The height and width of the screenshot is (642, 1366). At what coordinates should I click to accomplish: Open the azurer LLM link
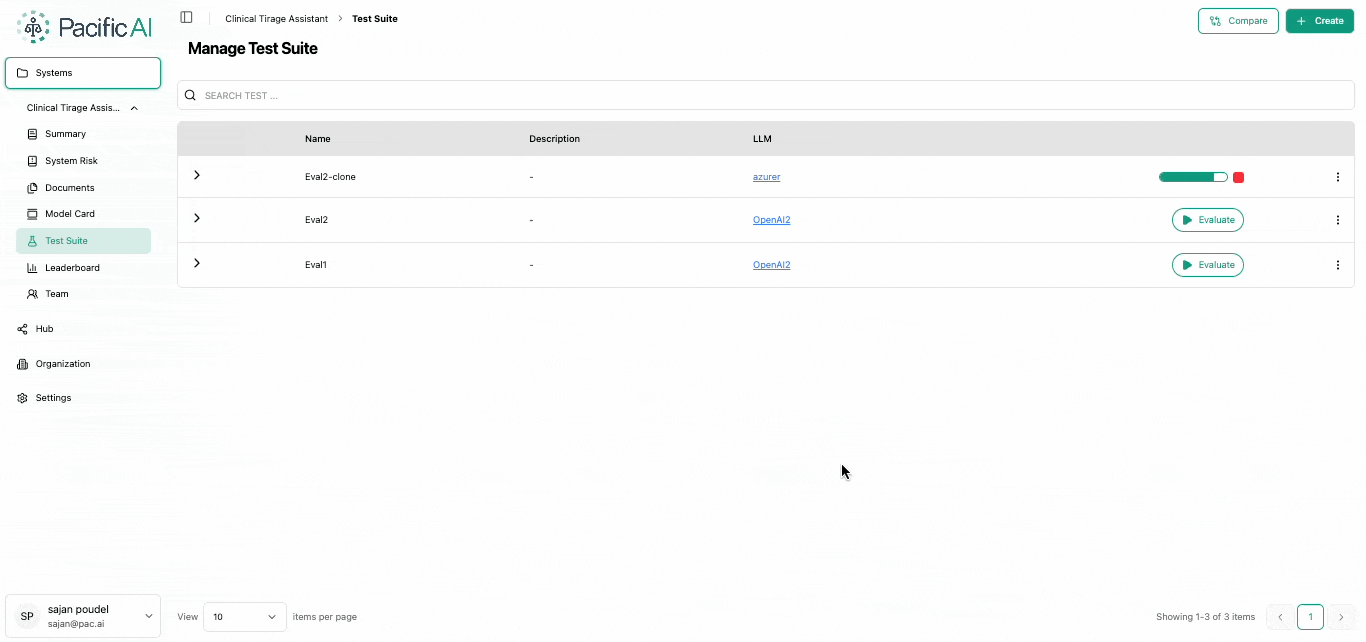[766, 177]
